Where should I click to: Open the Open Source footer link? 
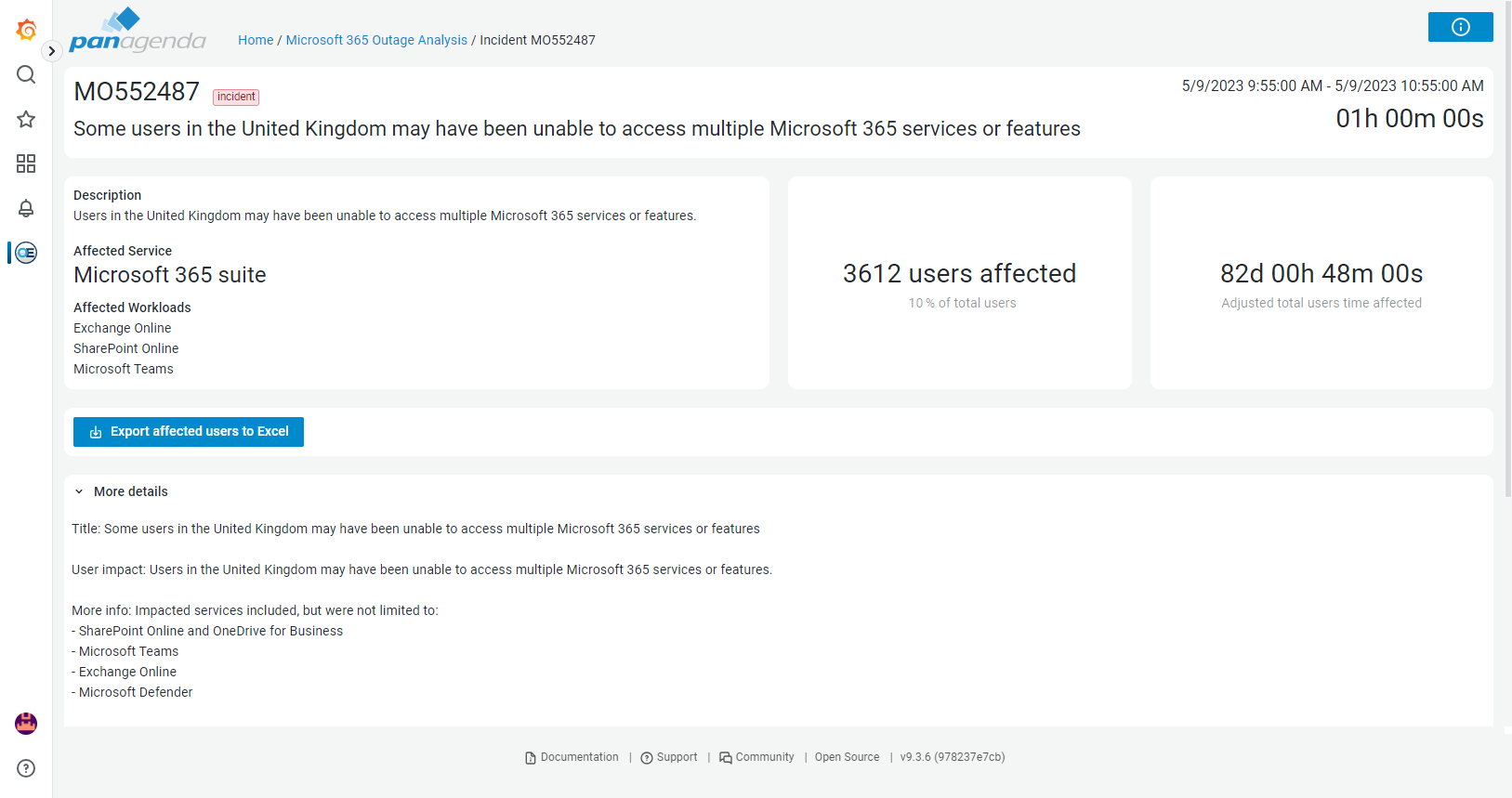847,757
